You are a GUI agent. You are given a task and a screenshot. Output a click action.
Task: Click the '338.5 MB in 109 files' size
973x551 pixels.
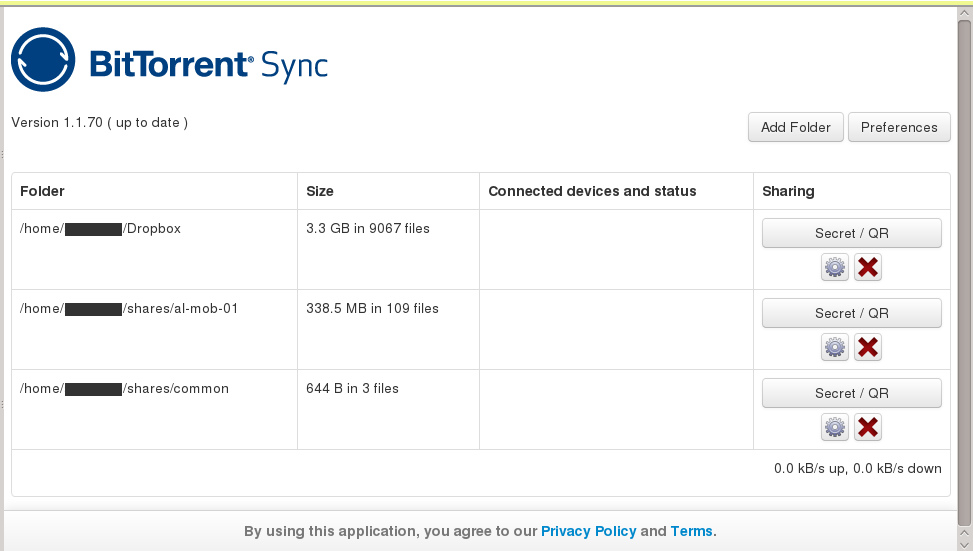pyautogui.click(x=372, y=308)
